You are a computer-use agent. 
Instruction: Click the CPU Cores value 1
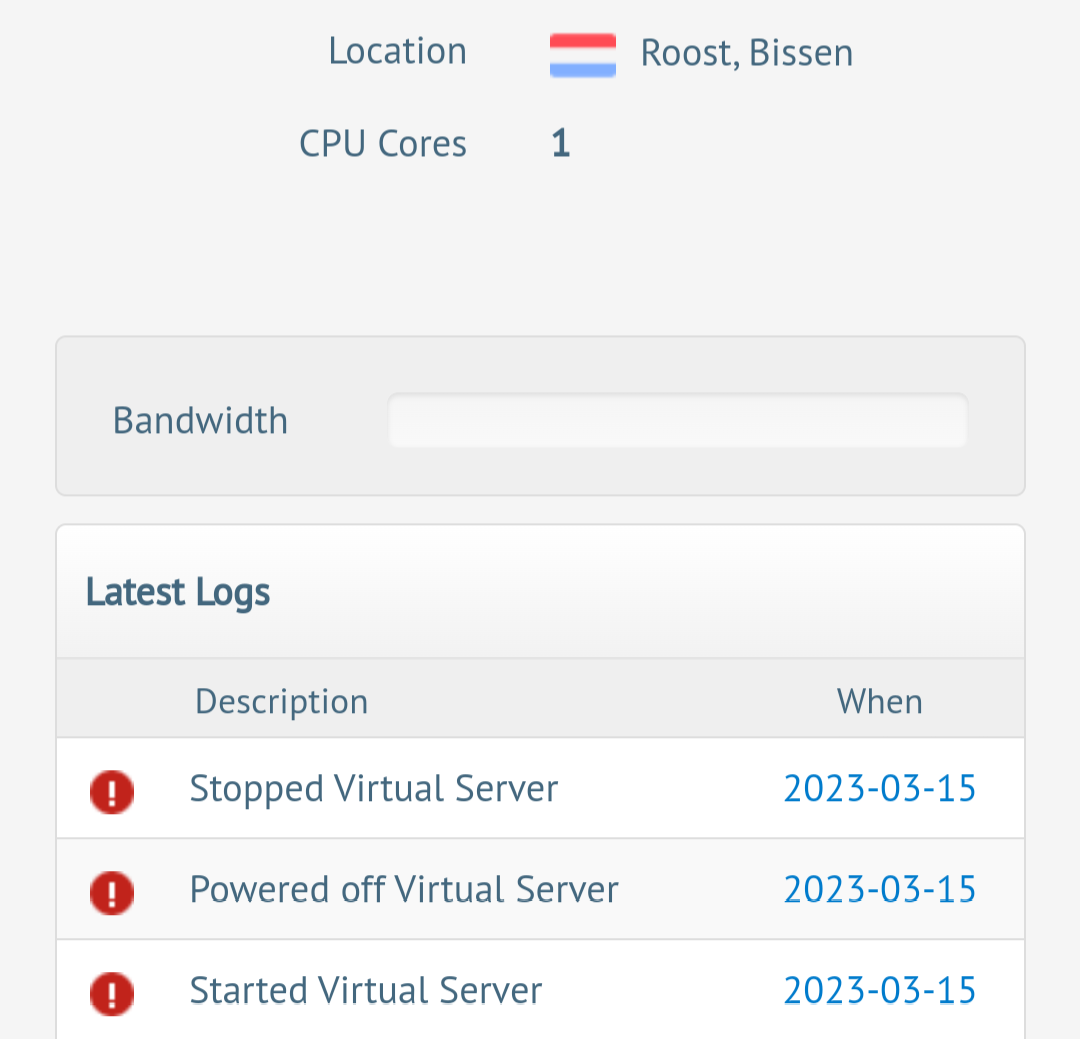point(560,144)
